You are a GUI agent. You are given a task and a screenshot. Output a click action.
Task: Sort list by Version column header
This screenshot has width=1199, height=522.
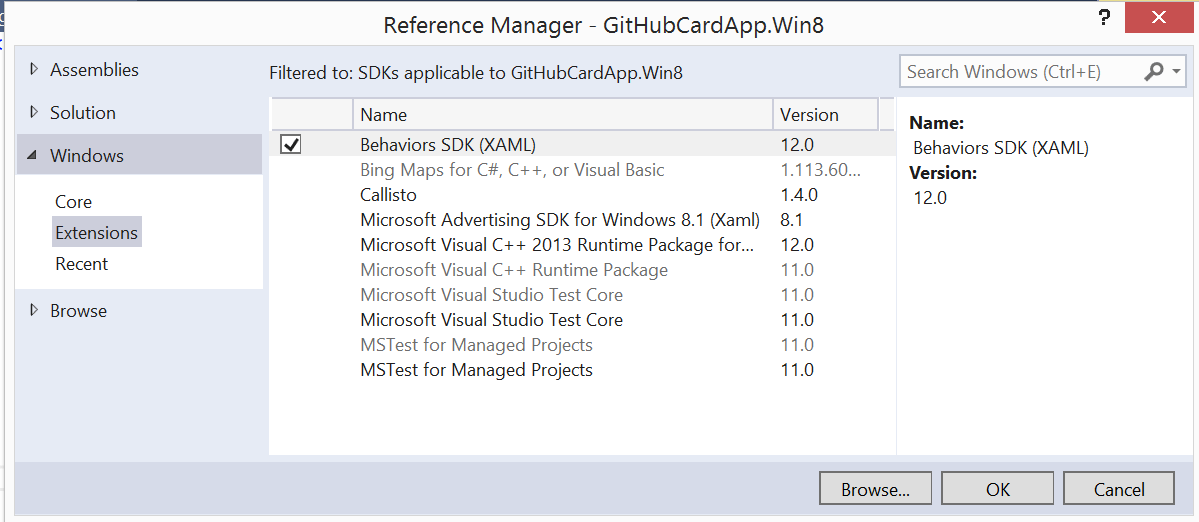[825, 114]
